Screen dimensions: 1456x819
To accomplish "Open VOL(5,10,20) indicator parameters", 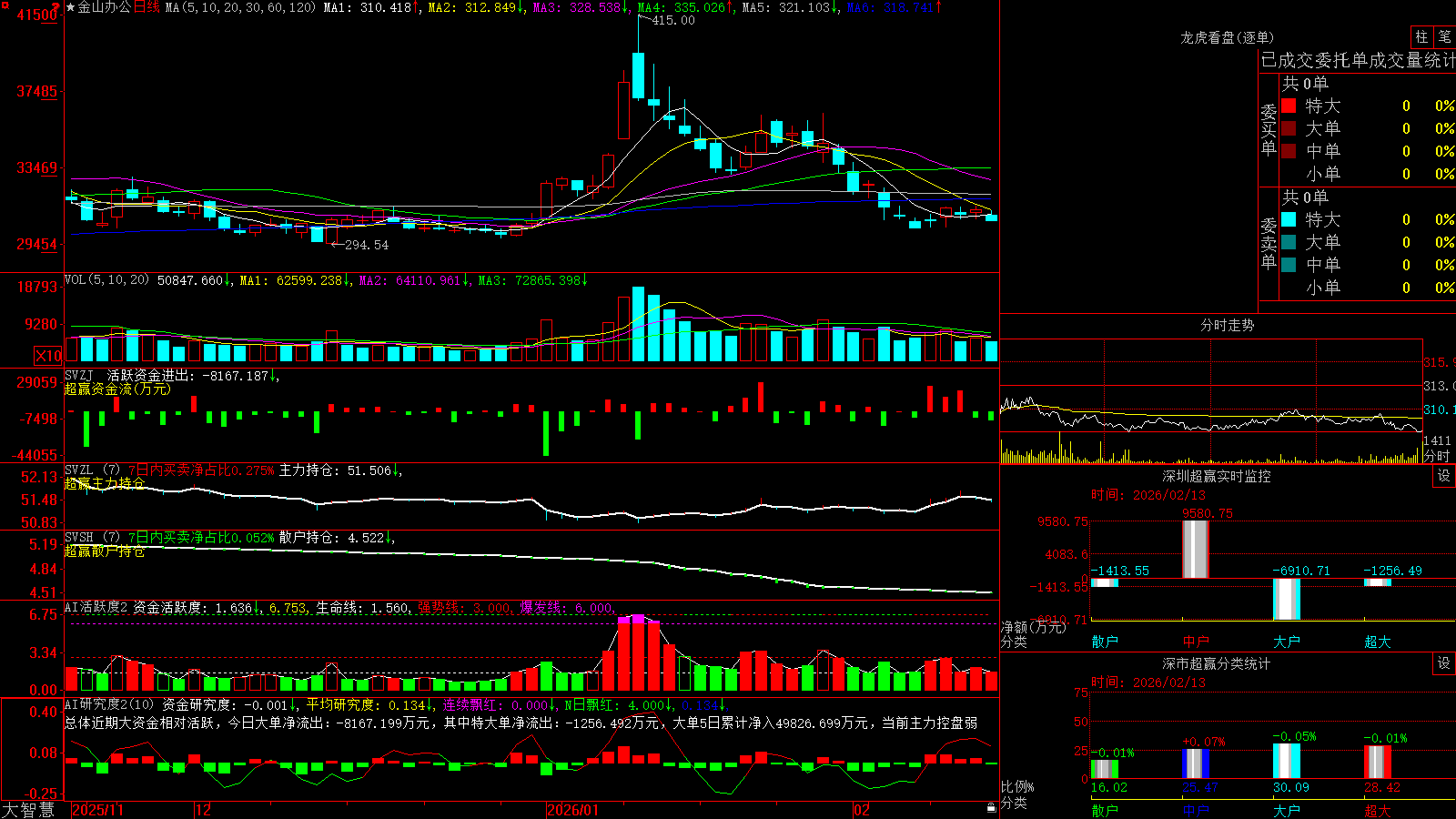I will (106, 280).
